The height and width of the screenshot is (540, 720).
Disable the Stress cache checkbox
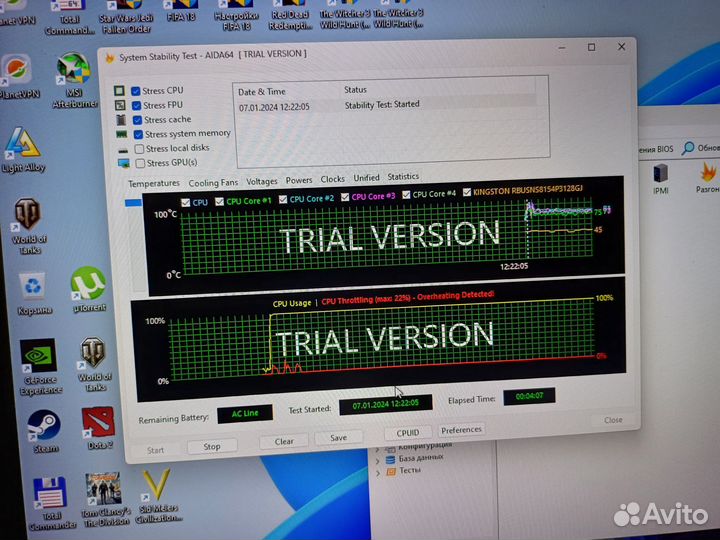point(137,120)
